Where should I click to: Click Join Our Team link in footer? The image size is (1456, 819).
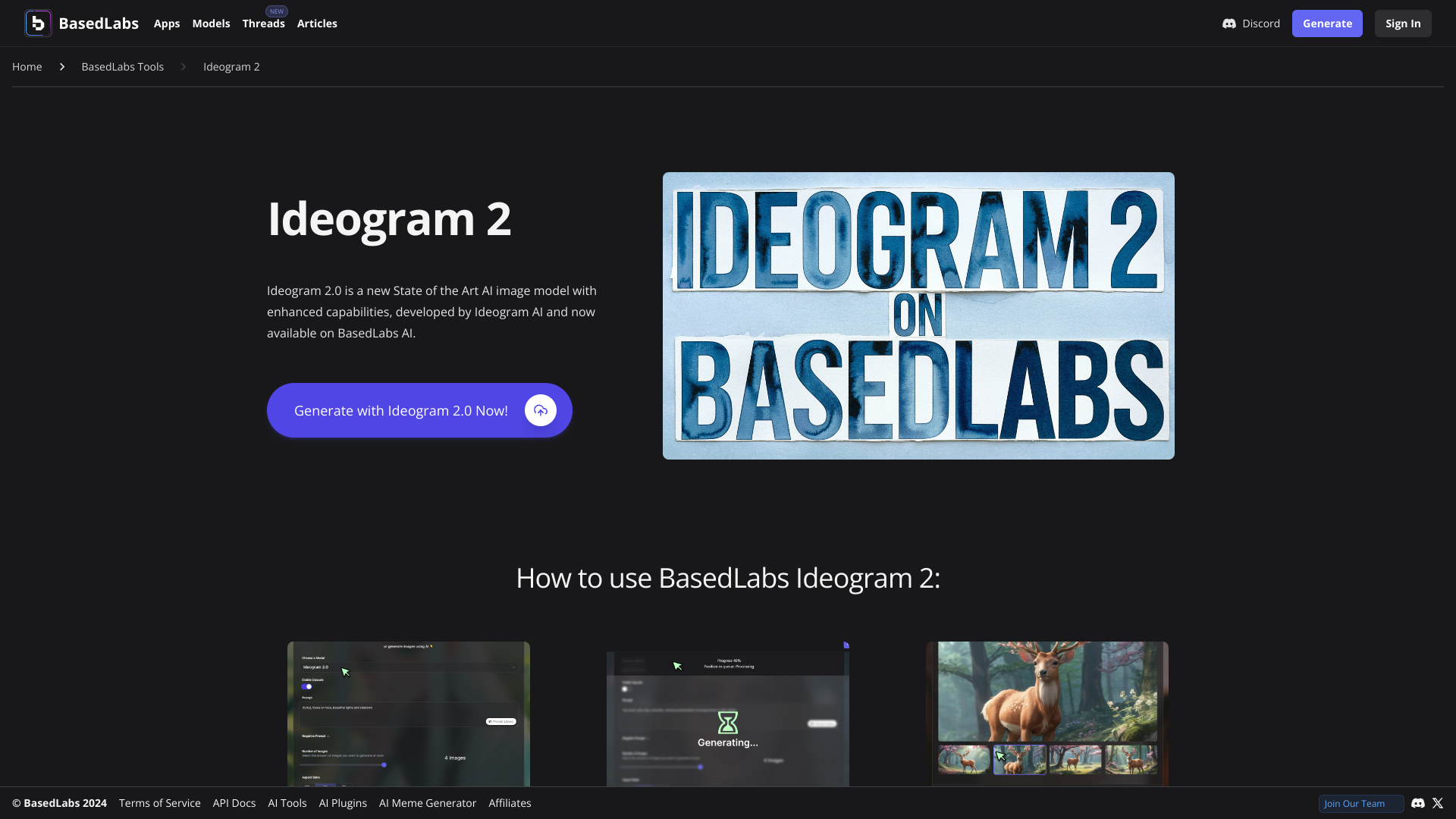tap(1354, 803)
